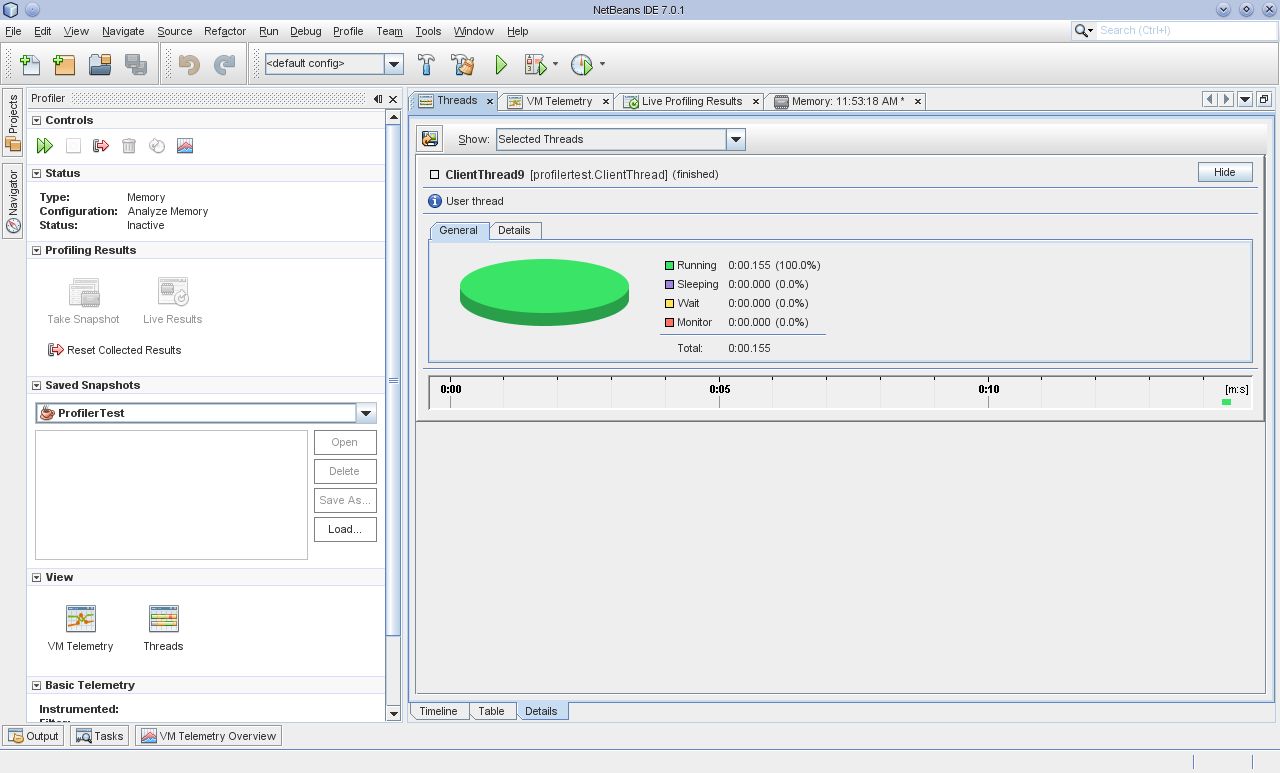1280x773 pixels.
Task: Click the Hide button
Action: point(1225,172)
